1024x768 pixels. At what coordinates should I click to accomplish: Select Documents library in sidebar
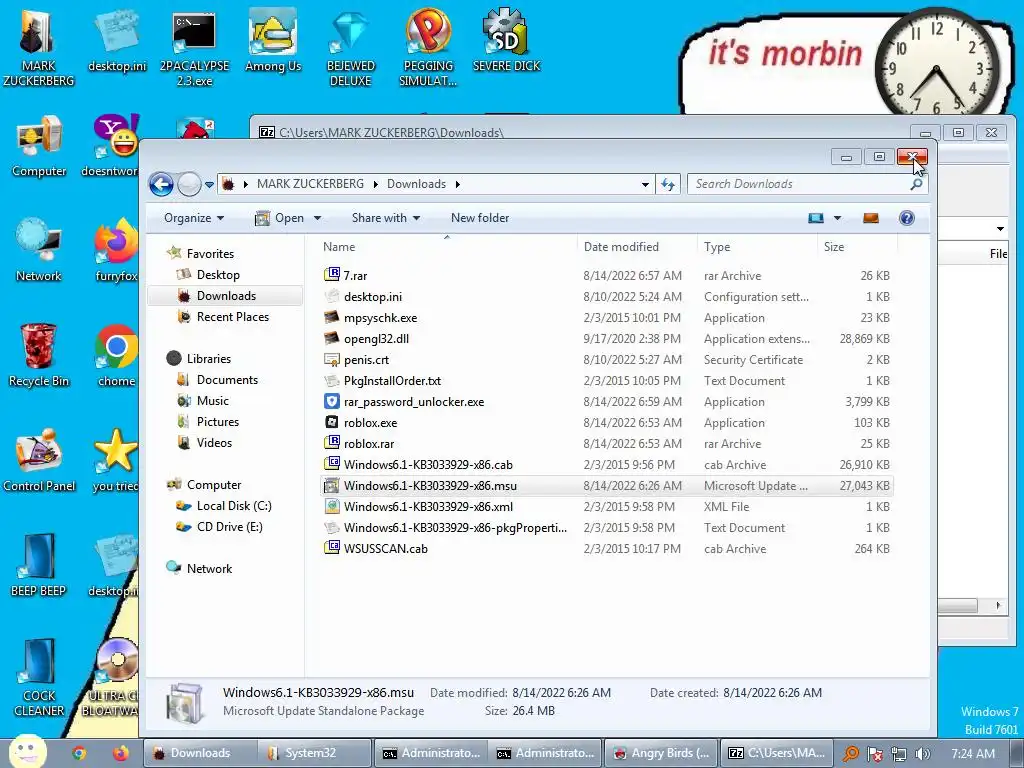(227, 379)
